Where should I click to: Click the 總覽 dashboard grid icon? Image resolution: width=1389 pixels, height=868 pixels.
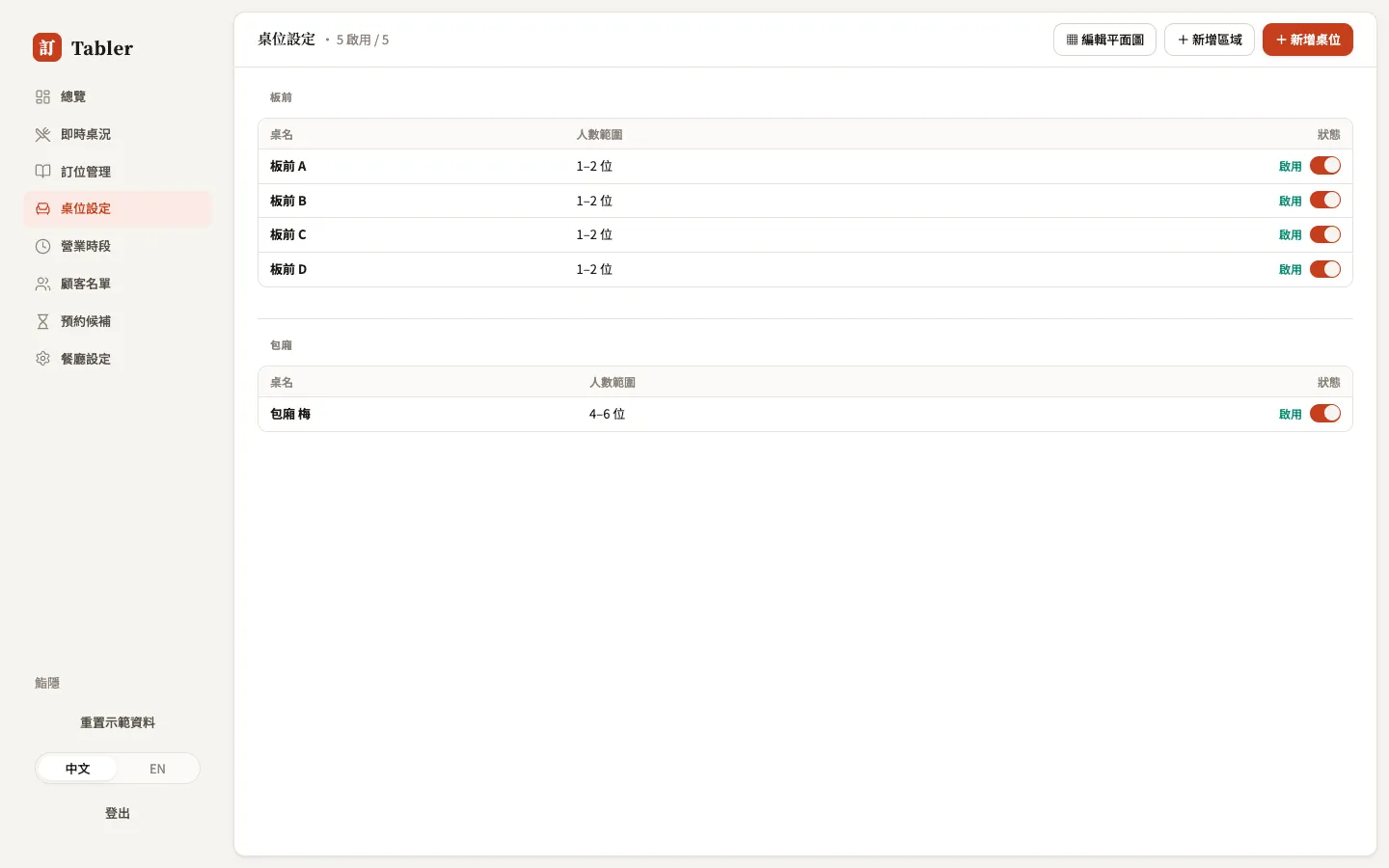pos(42,96)
